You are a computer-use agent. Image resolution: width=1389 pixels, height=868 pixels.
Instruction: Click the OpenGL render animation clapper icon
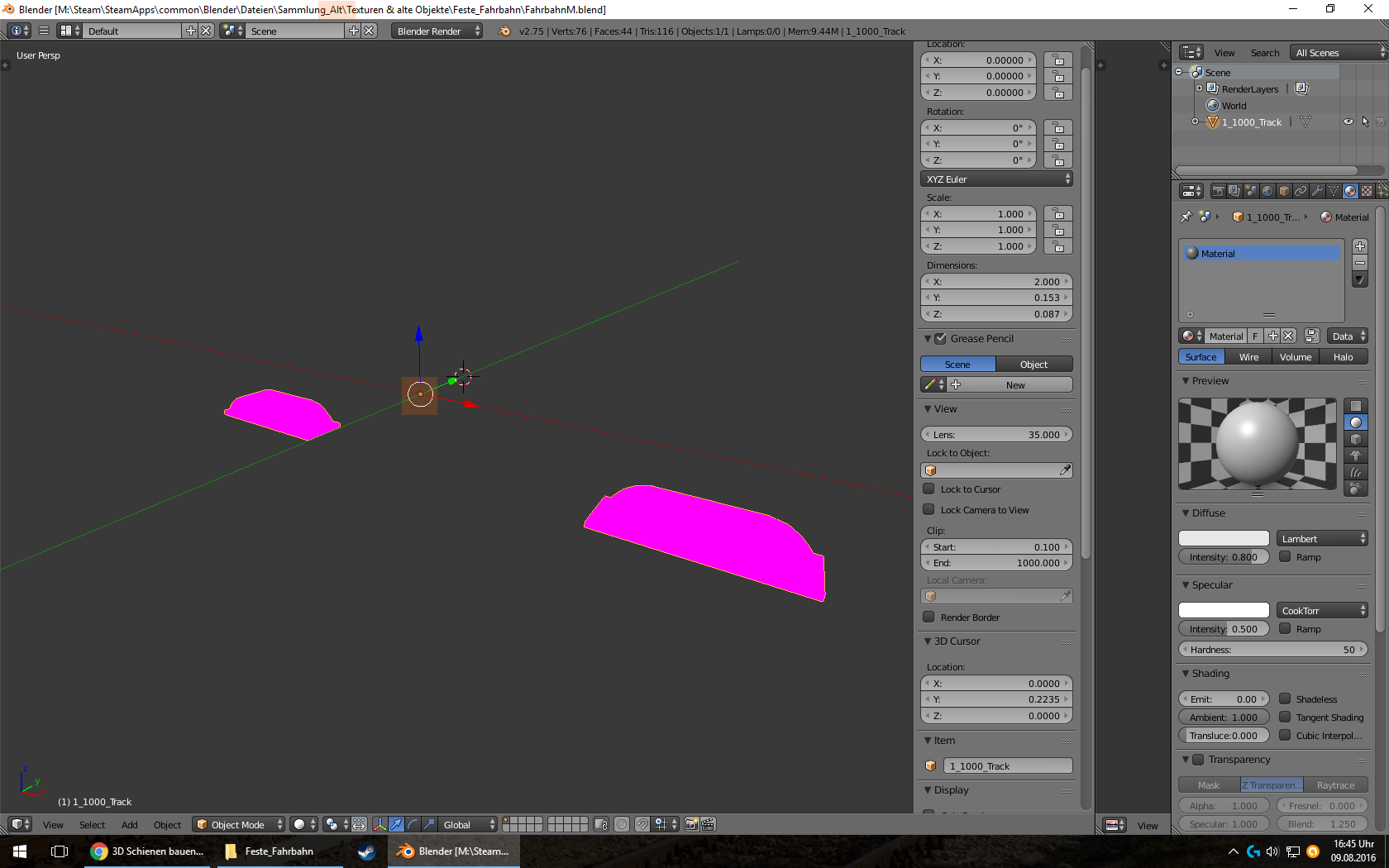(708, 824)
